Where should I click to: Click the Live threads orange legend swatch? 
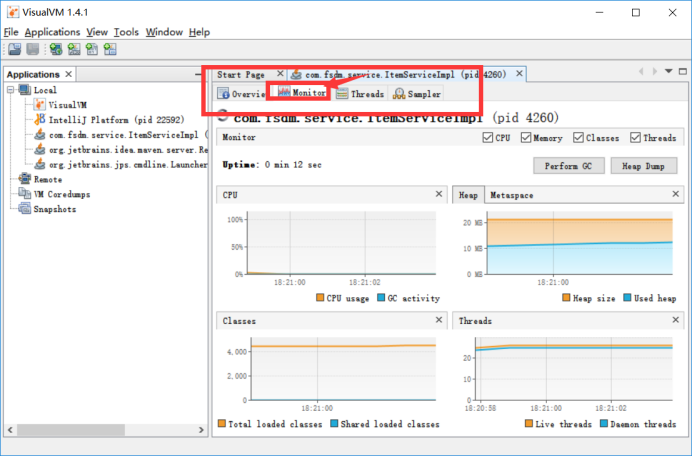click(529, 423)
